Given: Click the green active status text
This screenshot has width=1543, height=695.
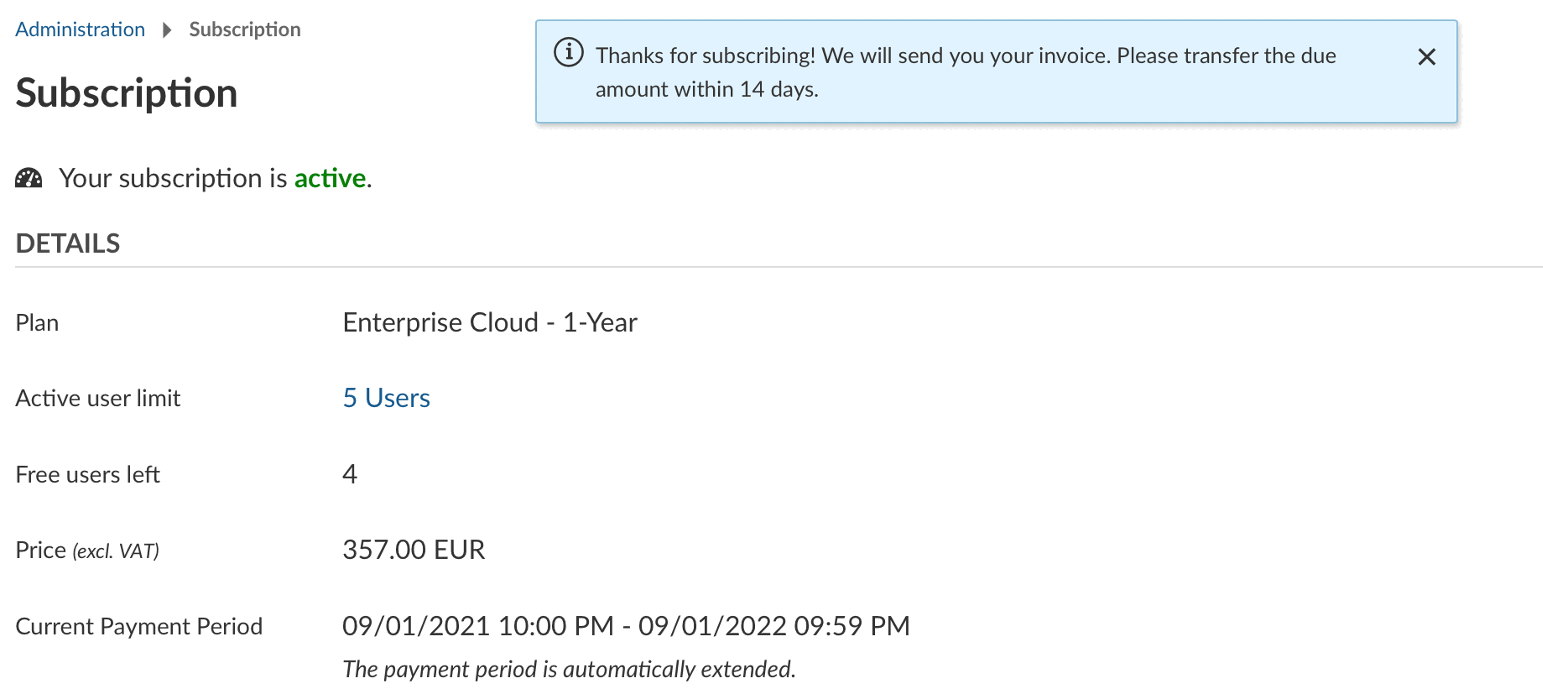Looking at the screenshot, I should coord(329,177).
